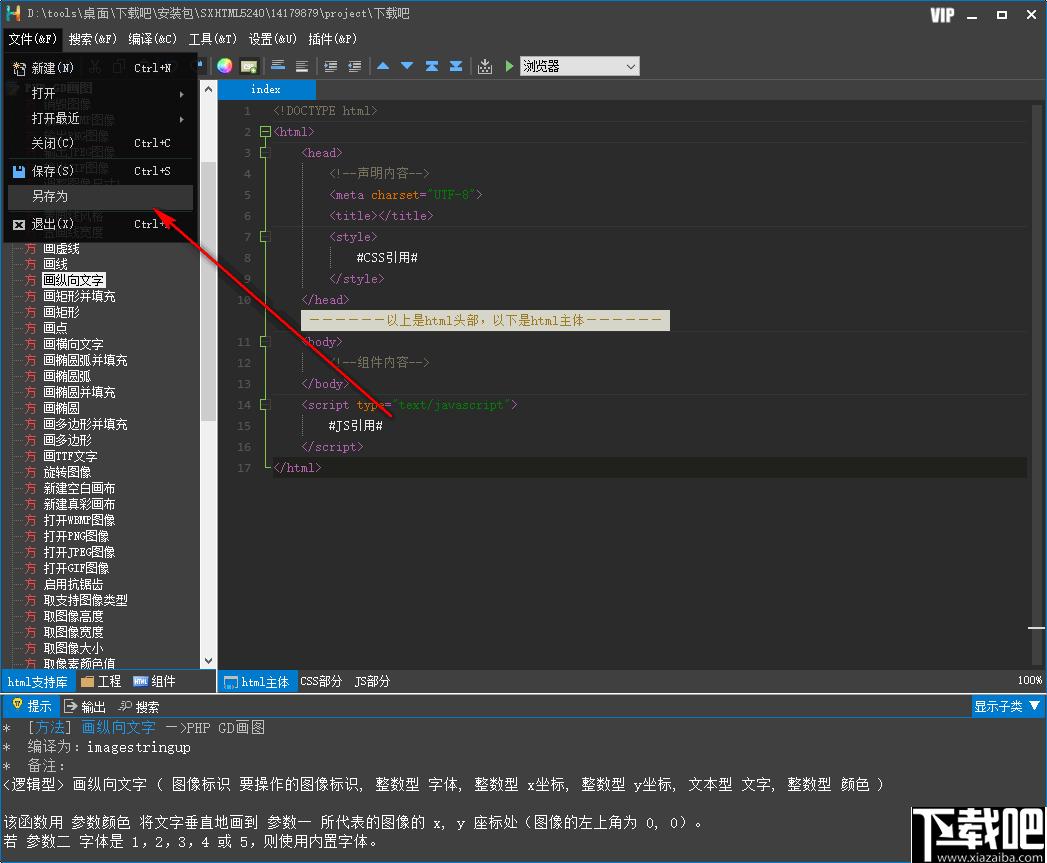Select the 打开PNG图像 tree item

(76, 536)
